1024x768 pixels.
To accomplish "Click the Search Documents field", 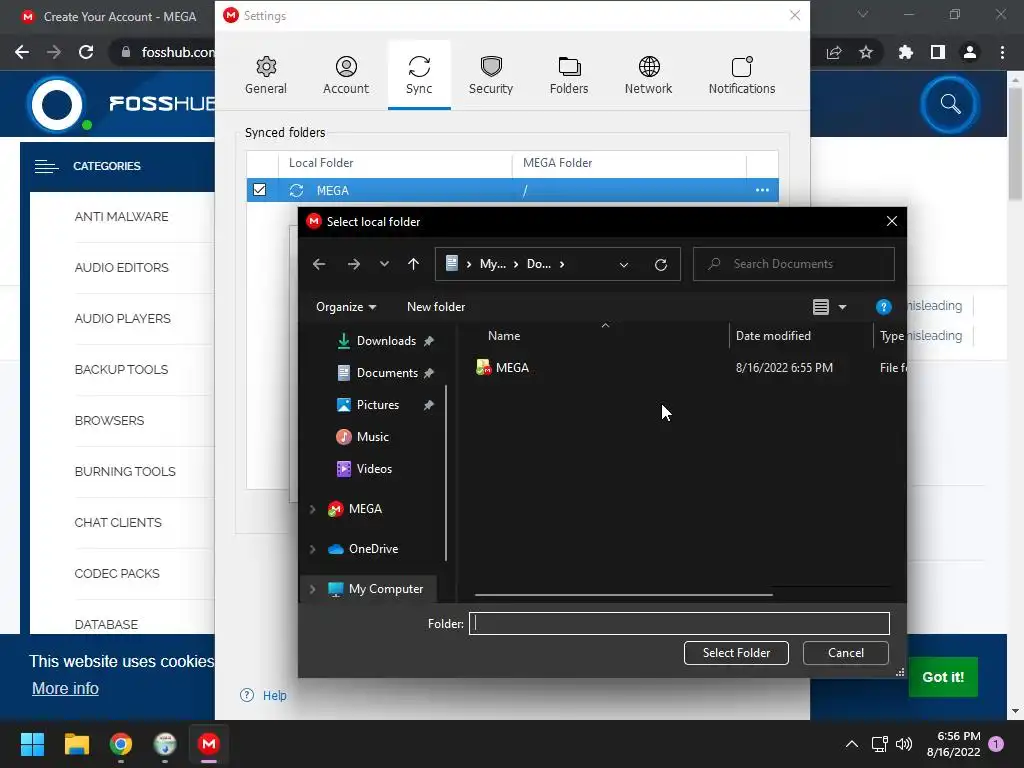I will point(793,264).
